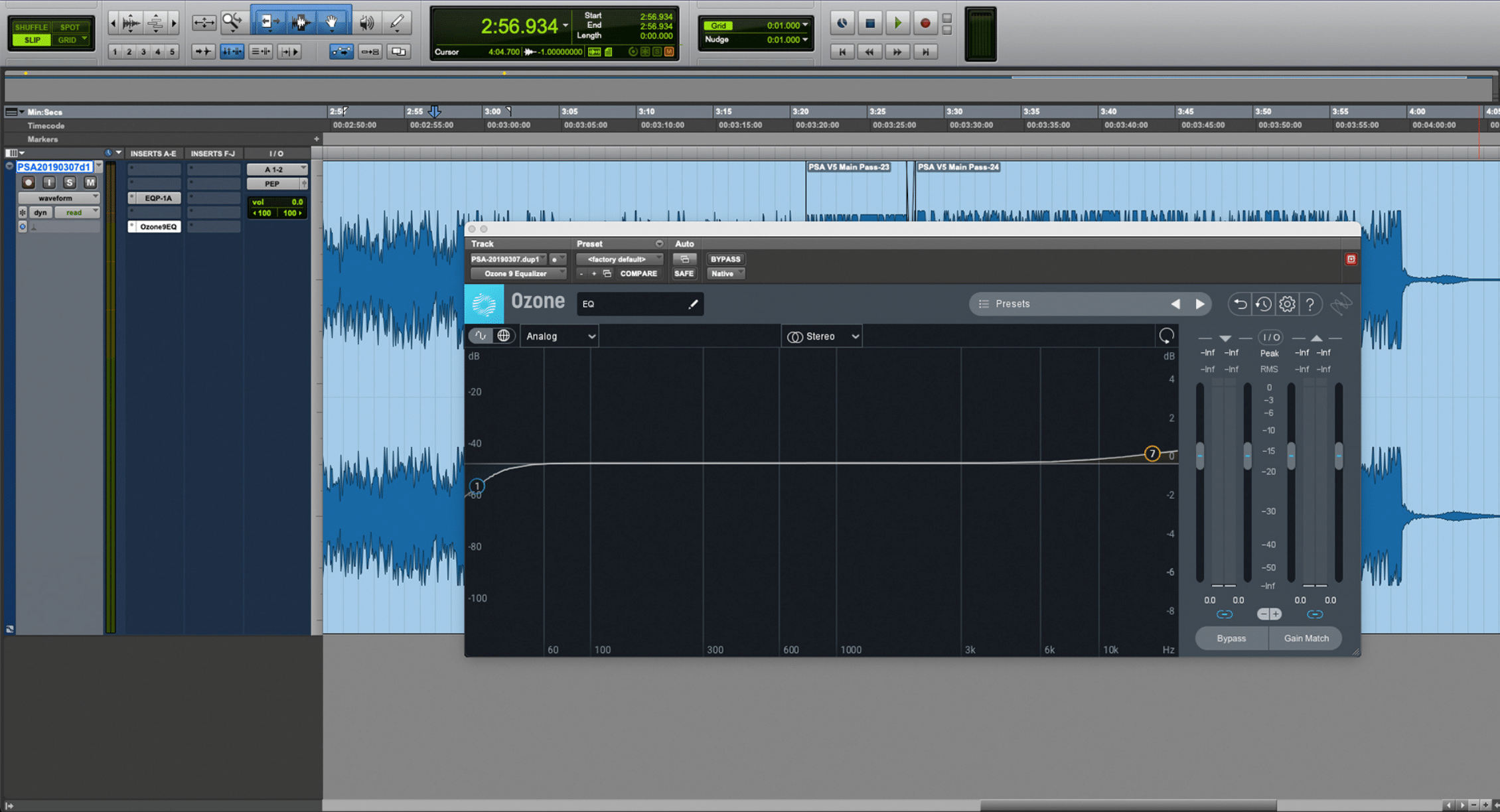The height and width of the screenshot is (812, 1500).
Task: Switch to the globe all-bands view
Action: (x=504, y=336)
